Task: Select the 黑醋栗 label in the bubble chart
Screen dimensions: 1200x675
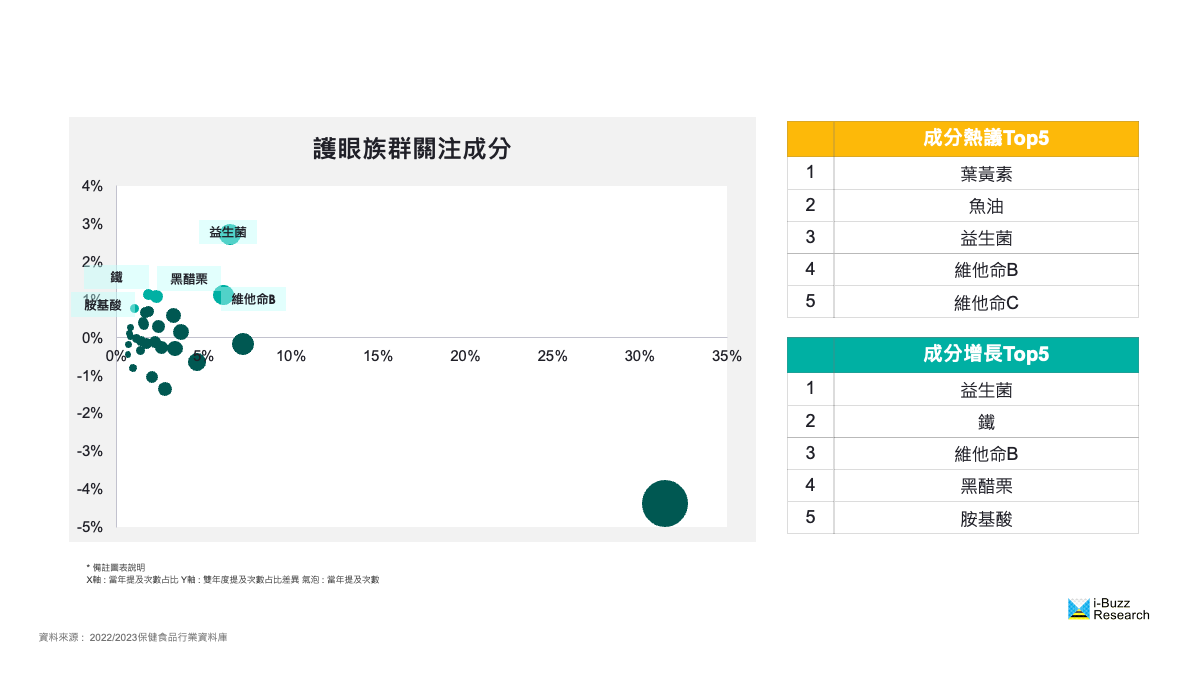Action: pos(189,279)
